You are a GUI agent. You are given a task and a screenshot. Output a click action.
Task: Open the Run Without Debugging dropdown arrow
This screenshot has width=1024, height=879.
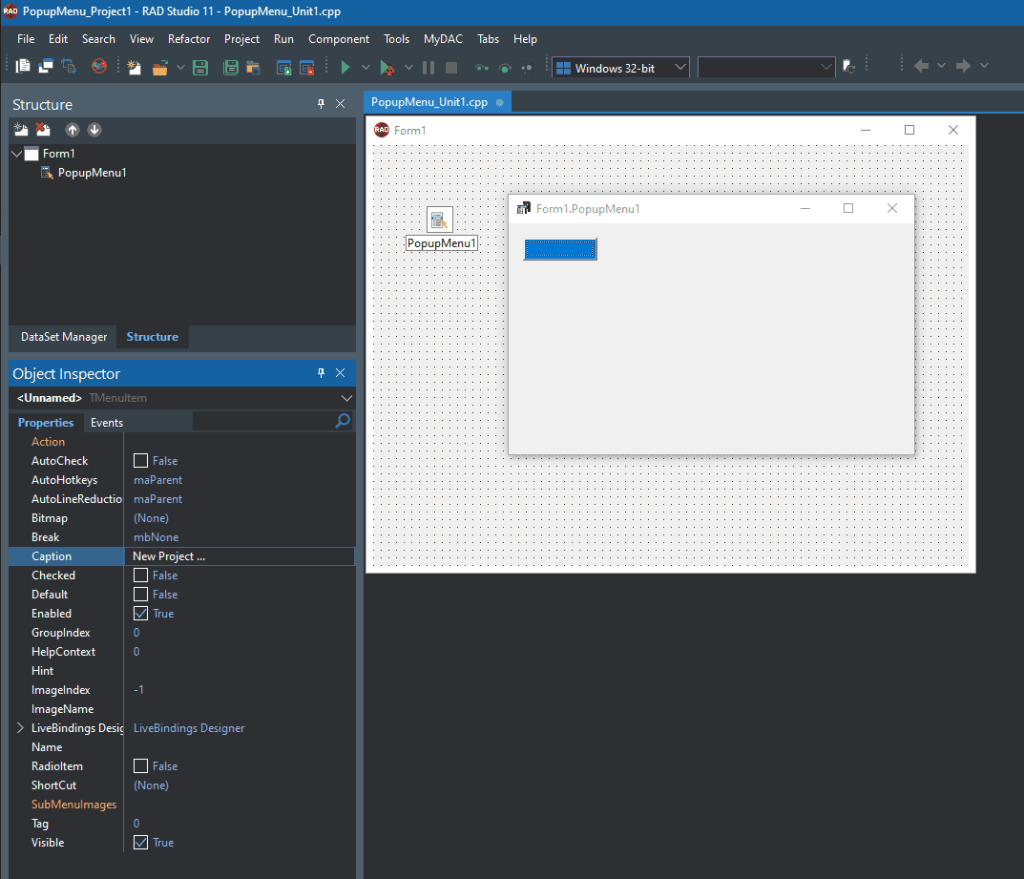[409, 67]
